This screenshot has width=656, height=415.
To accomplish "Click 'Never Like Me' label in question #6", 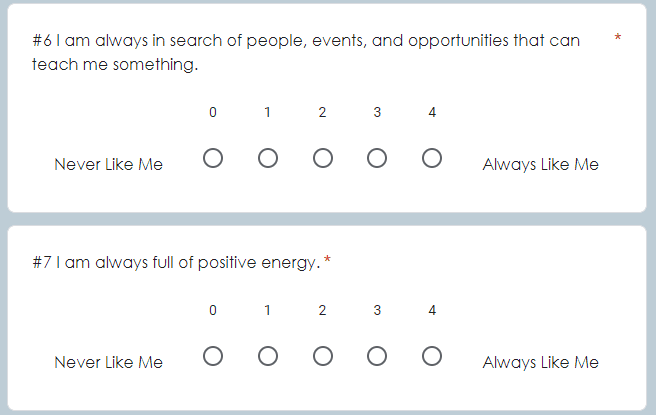I will [x=108, y=164].
